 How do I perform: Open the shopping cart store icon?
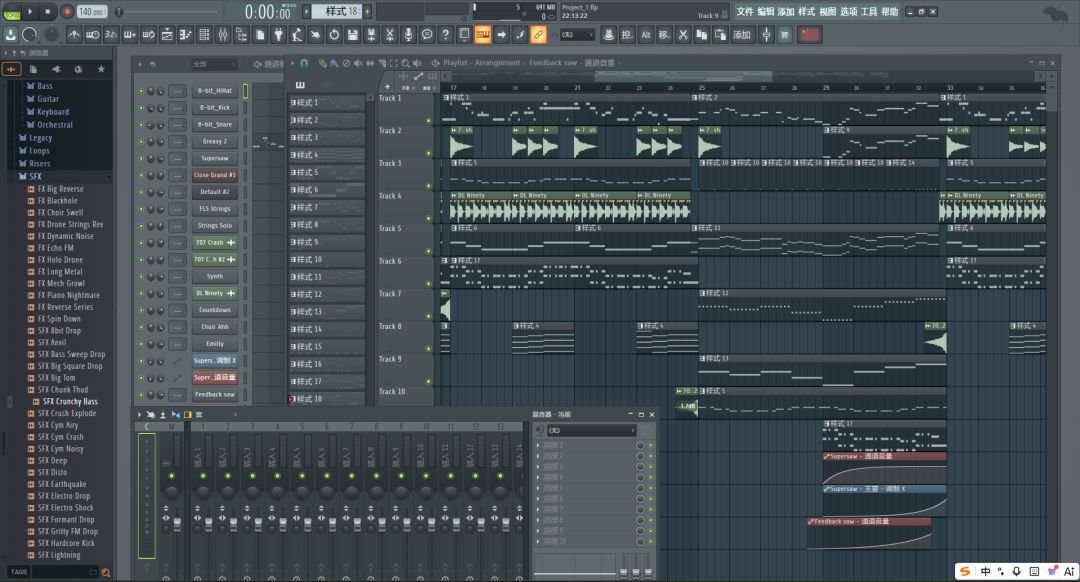tap(785, 34)
